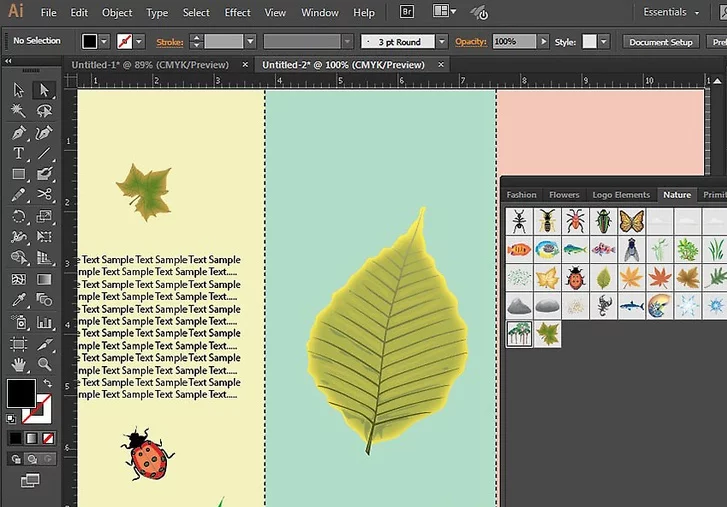Image resolution: width=727 pixels, height=507 pixels.
Task: Click the butterfly symbol in Nature panel
Action: coord(630,220)
